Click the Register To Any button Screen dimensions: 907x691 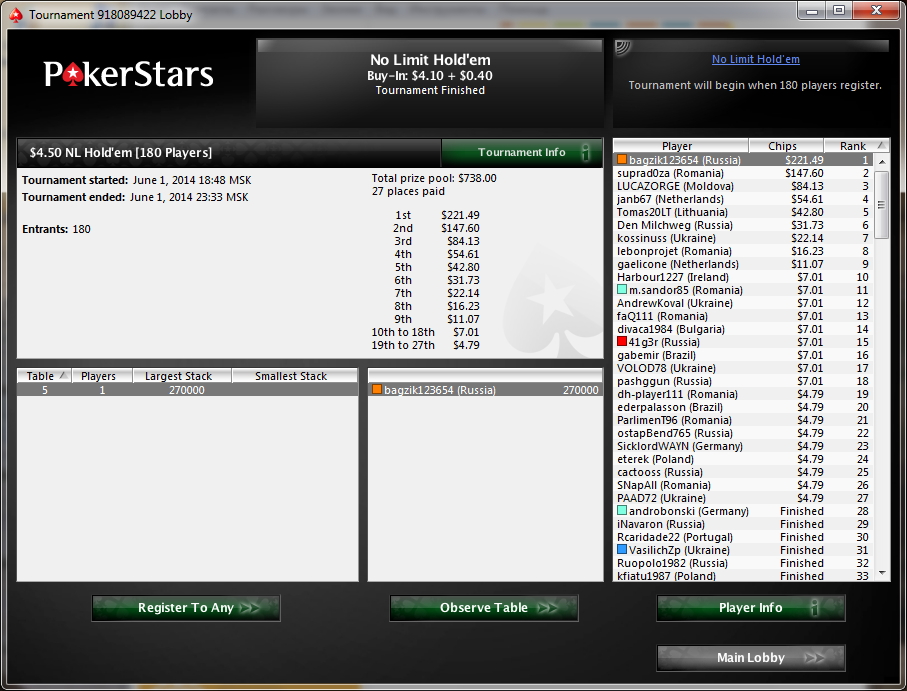point(186,608)
